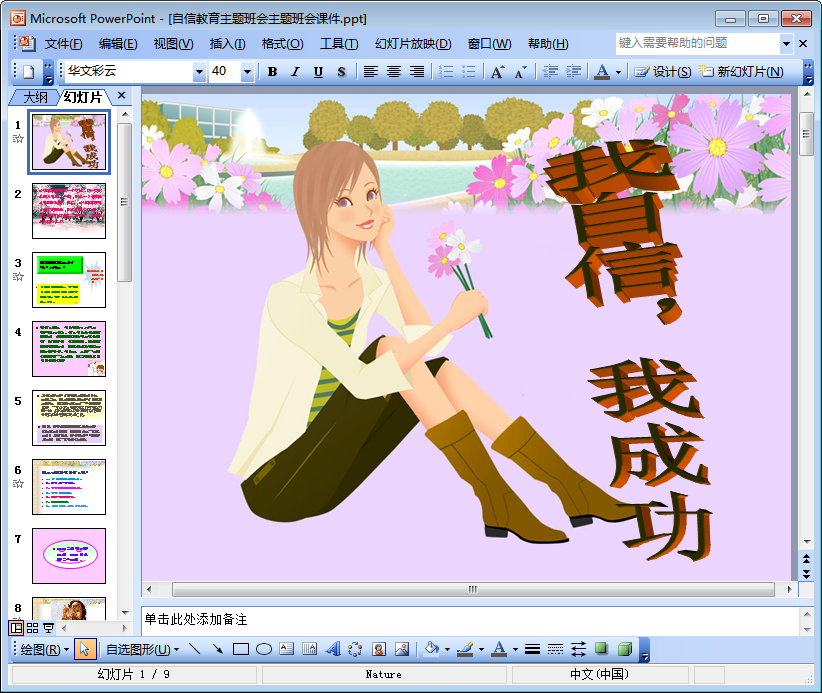Select slide 3 thumbnail
Image resolution: width=822 pixels, height=693 pixels.
pos(69,280)
